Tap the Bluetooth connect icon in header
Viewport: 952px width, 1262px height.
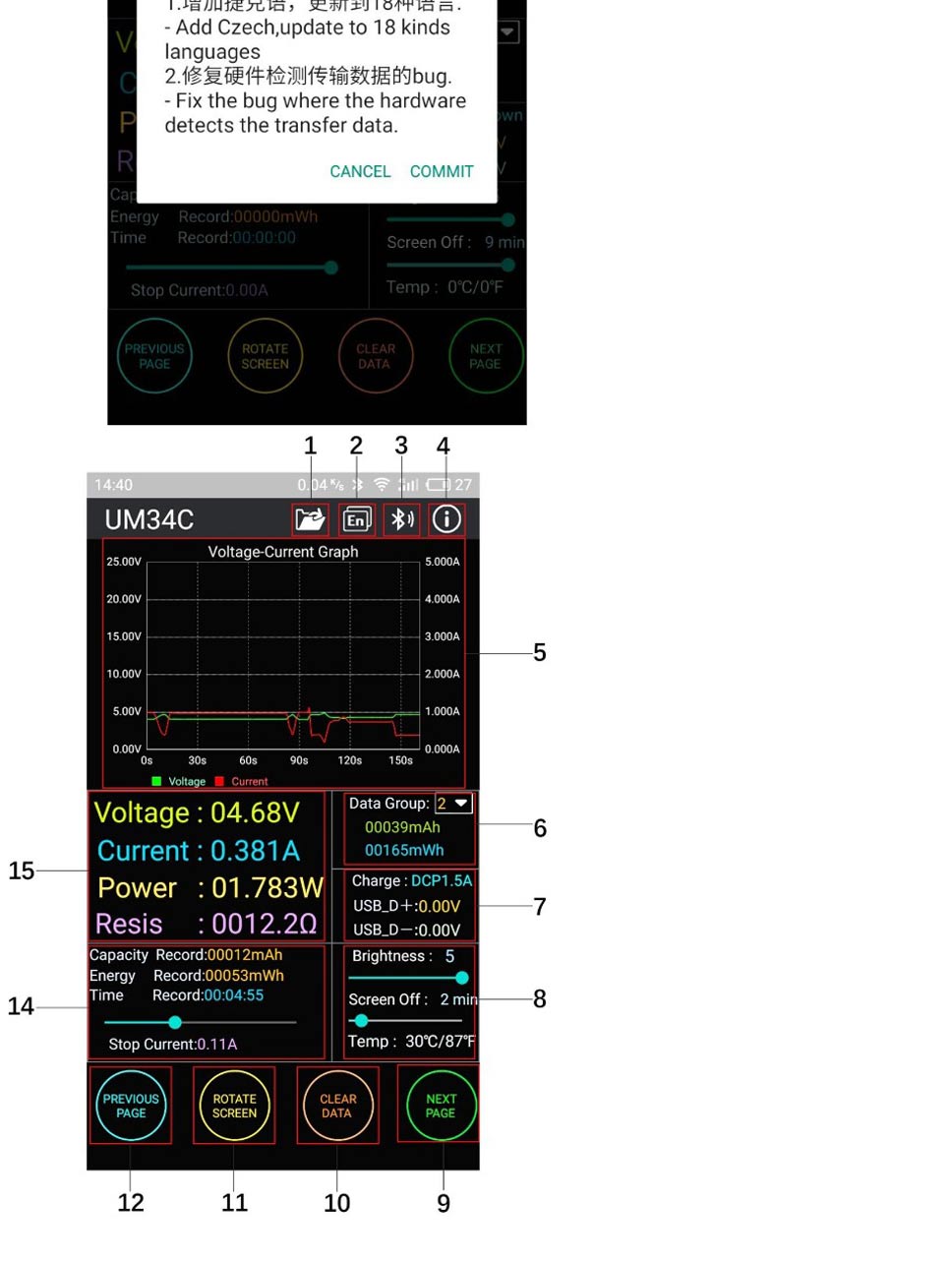click(401, 519)
